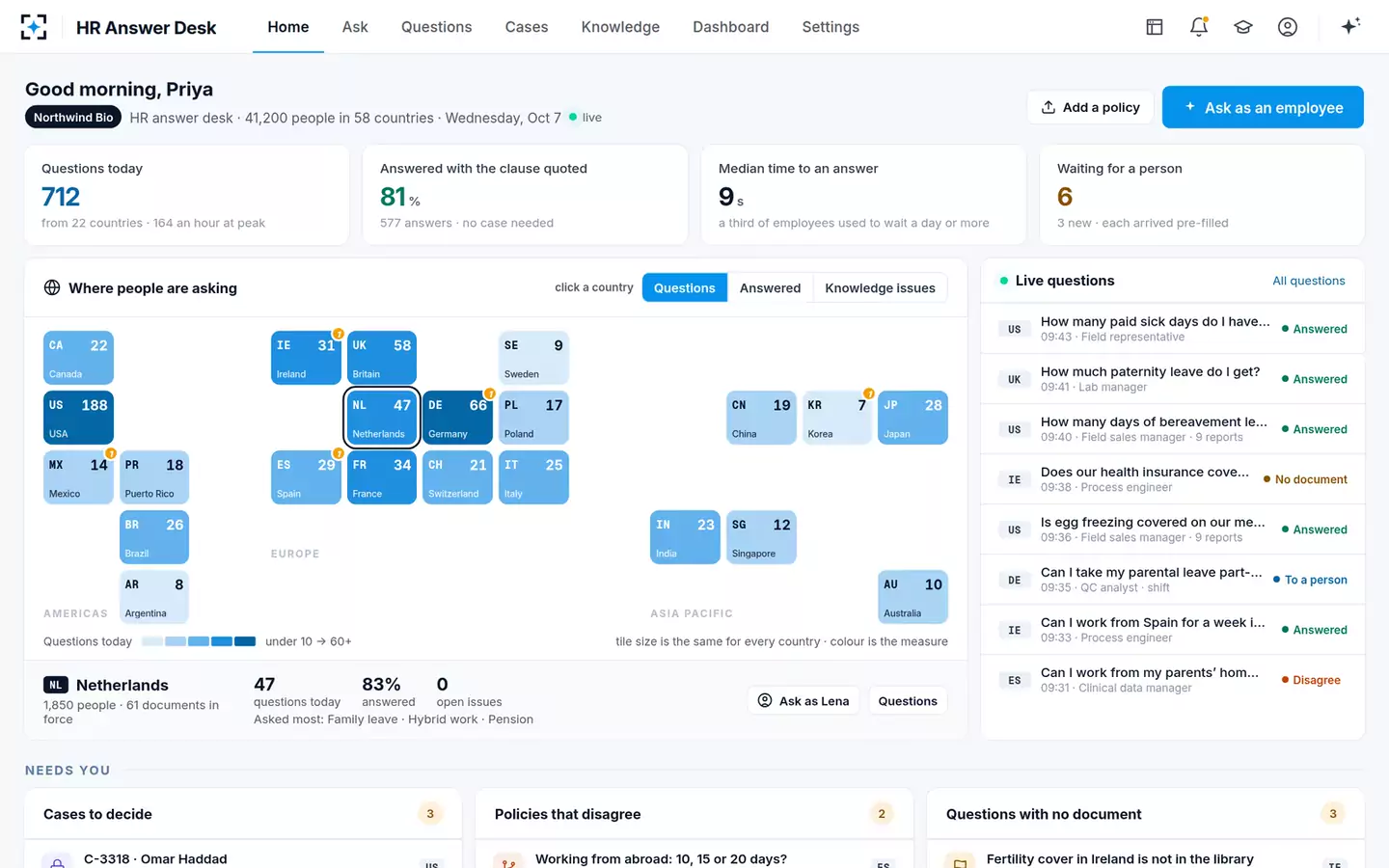Open the Questions tab in top navigation

click(437, 27)
